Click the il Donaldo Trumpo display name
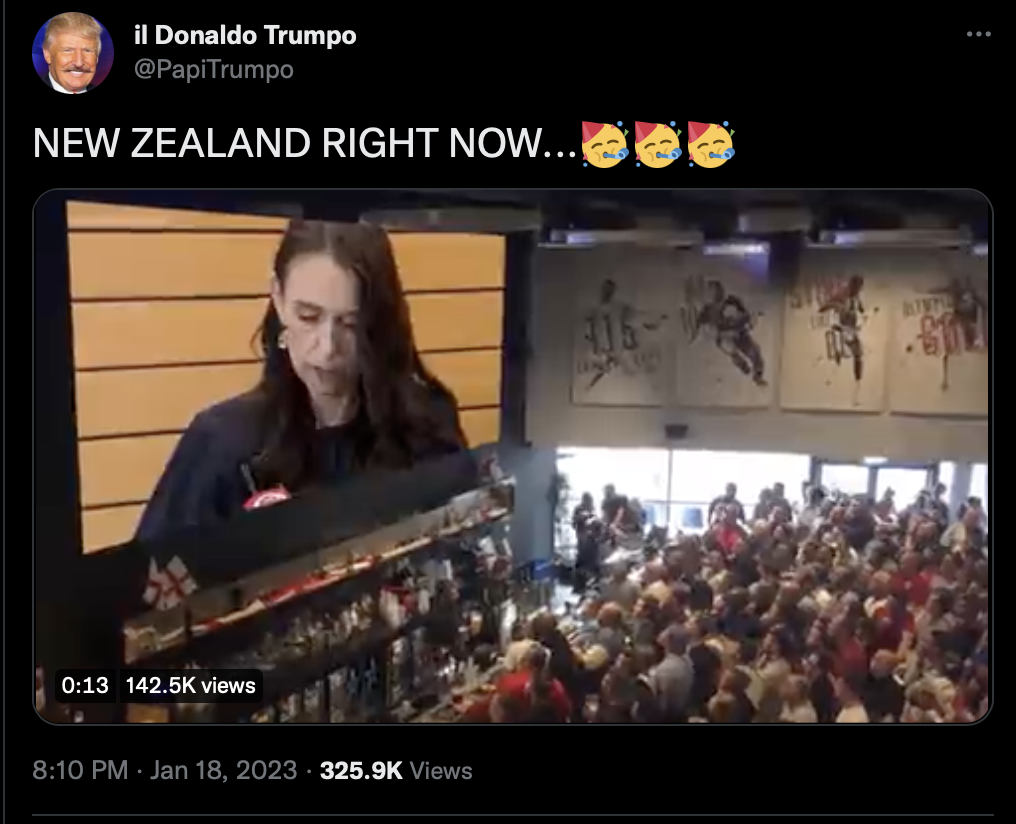 coord(245,35)
